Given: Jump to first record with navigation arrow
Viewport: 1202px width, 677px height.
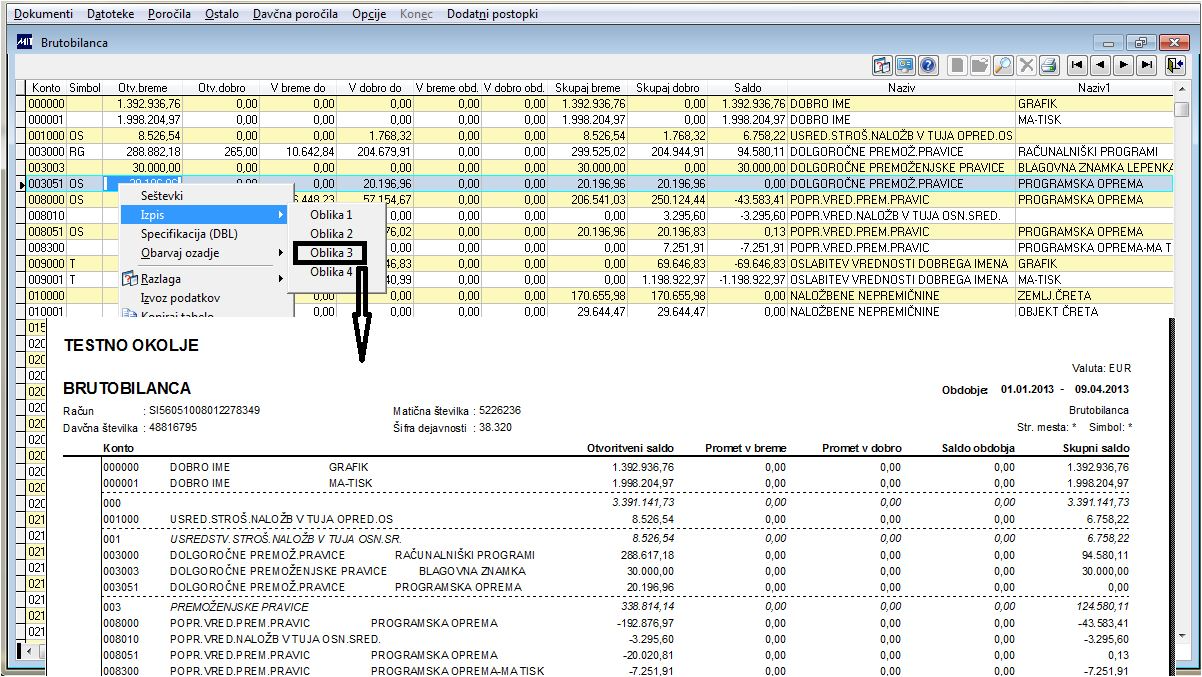Looking at the screenshot, I should pyautogui.click(x=1077, y=65).
